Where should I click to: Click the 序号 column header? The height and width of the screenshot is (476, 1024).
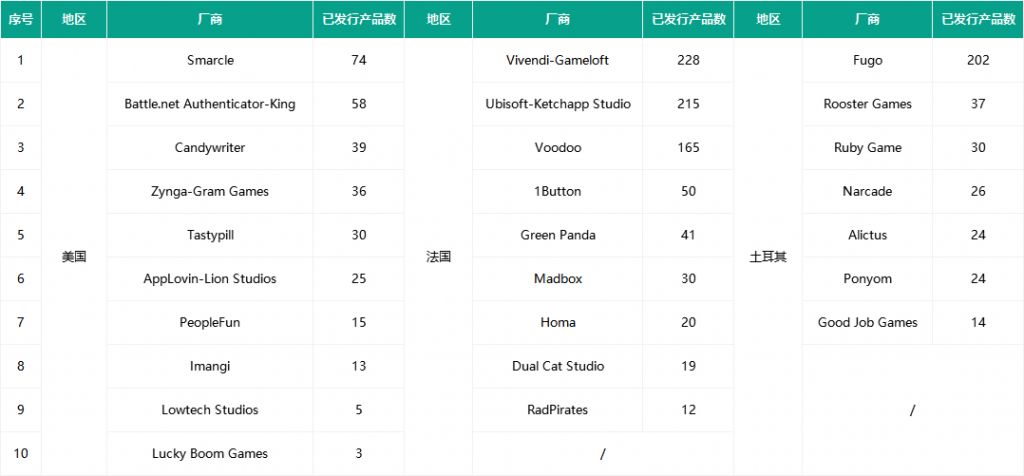click(x=21, y=19)
